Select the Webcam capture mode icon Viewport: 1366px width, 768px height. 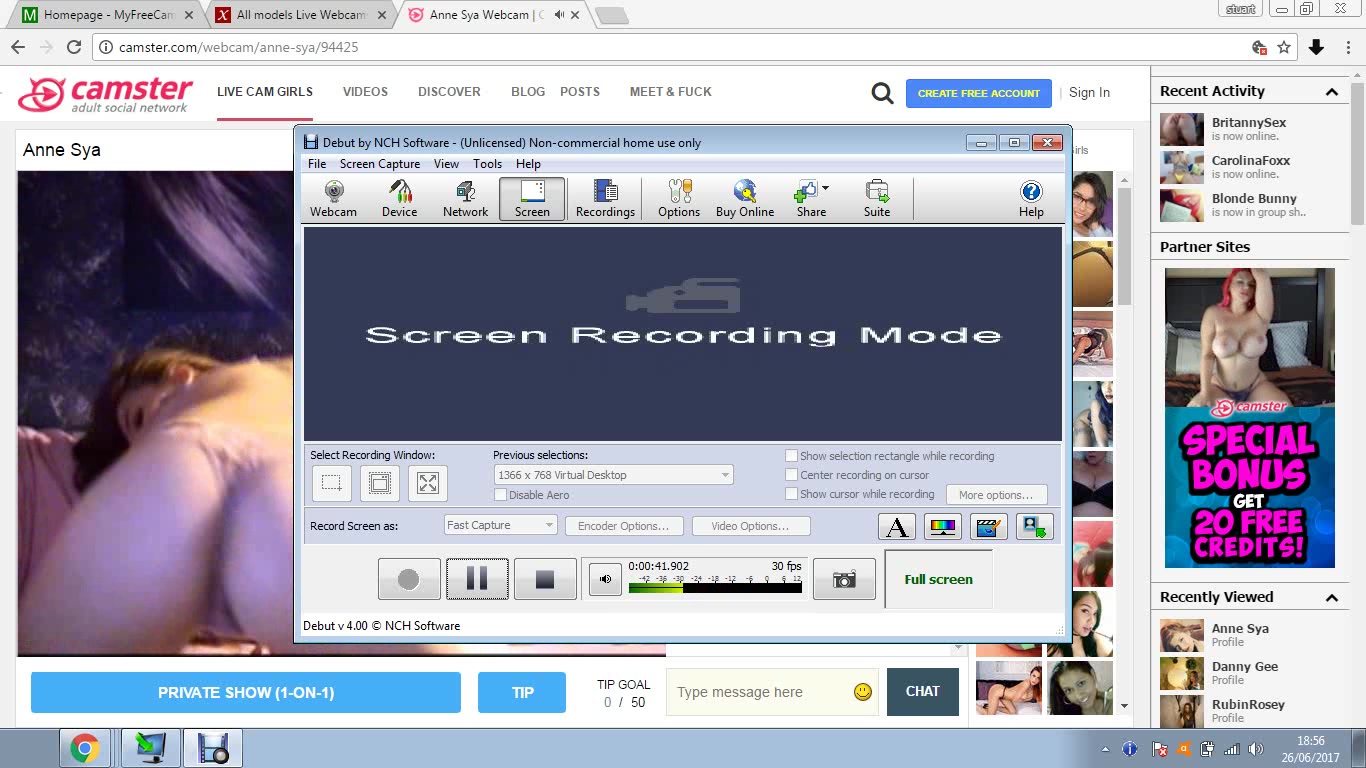333,198
